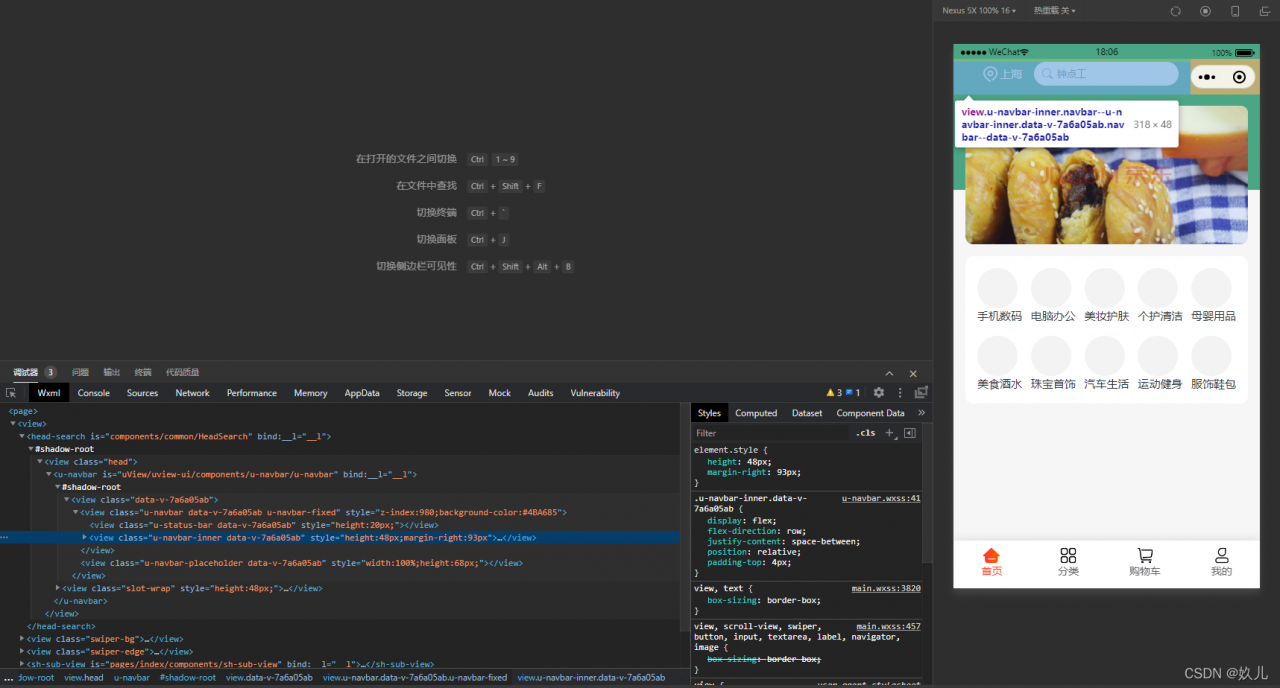Screen dimensions: 1280x688
Task: Toggle the .cls element classes panel
Action: pyautogui.click(x=865, y=433)
